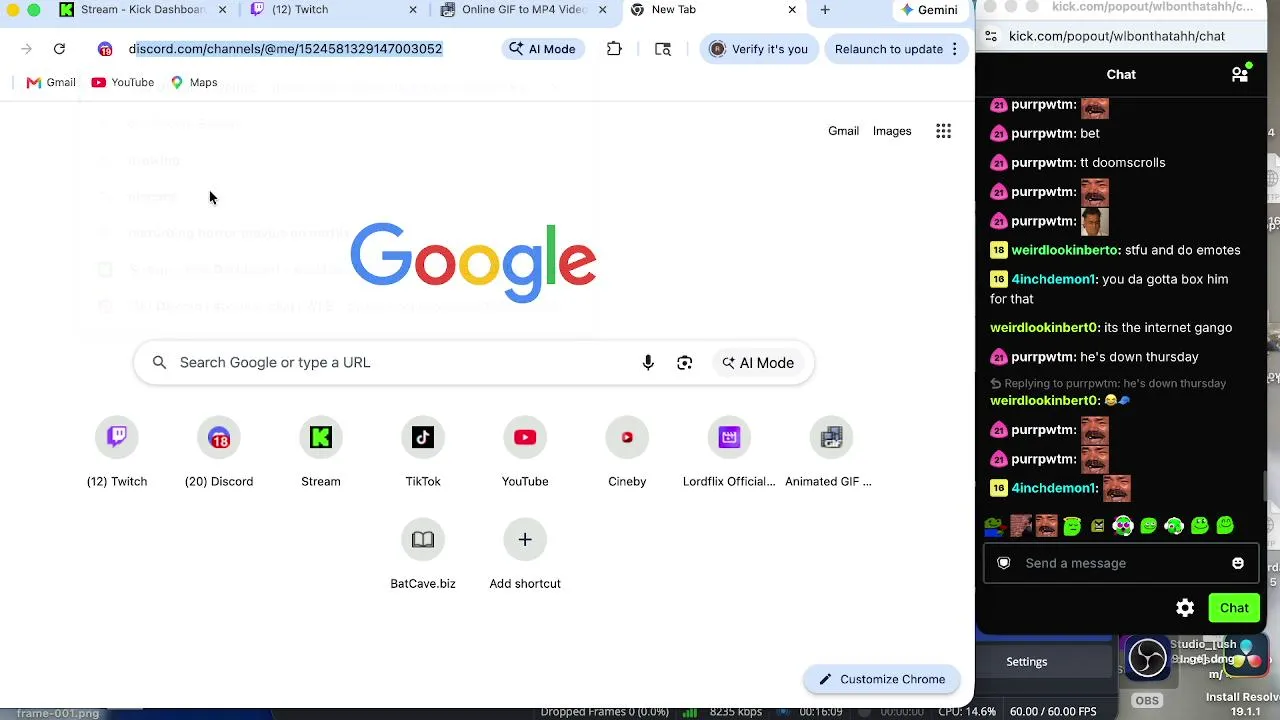Click Customize Chrome

[x=882, y=680]
